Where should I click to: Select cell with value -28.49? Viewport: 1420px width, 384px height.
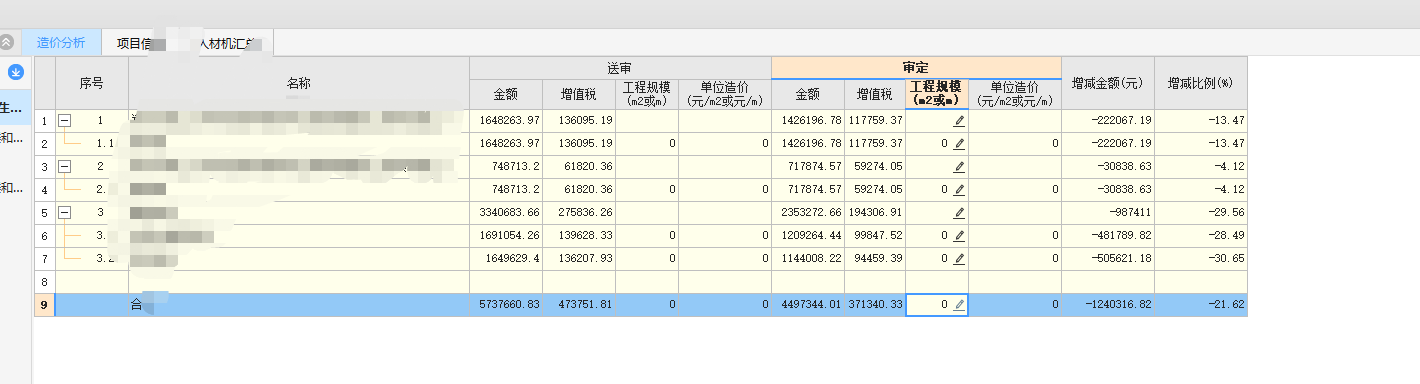[1200, 235]
